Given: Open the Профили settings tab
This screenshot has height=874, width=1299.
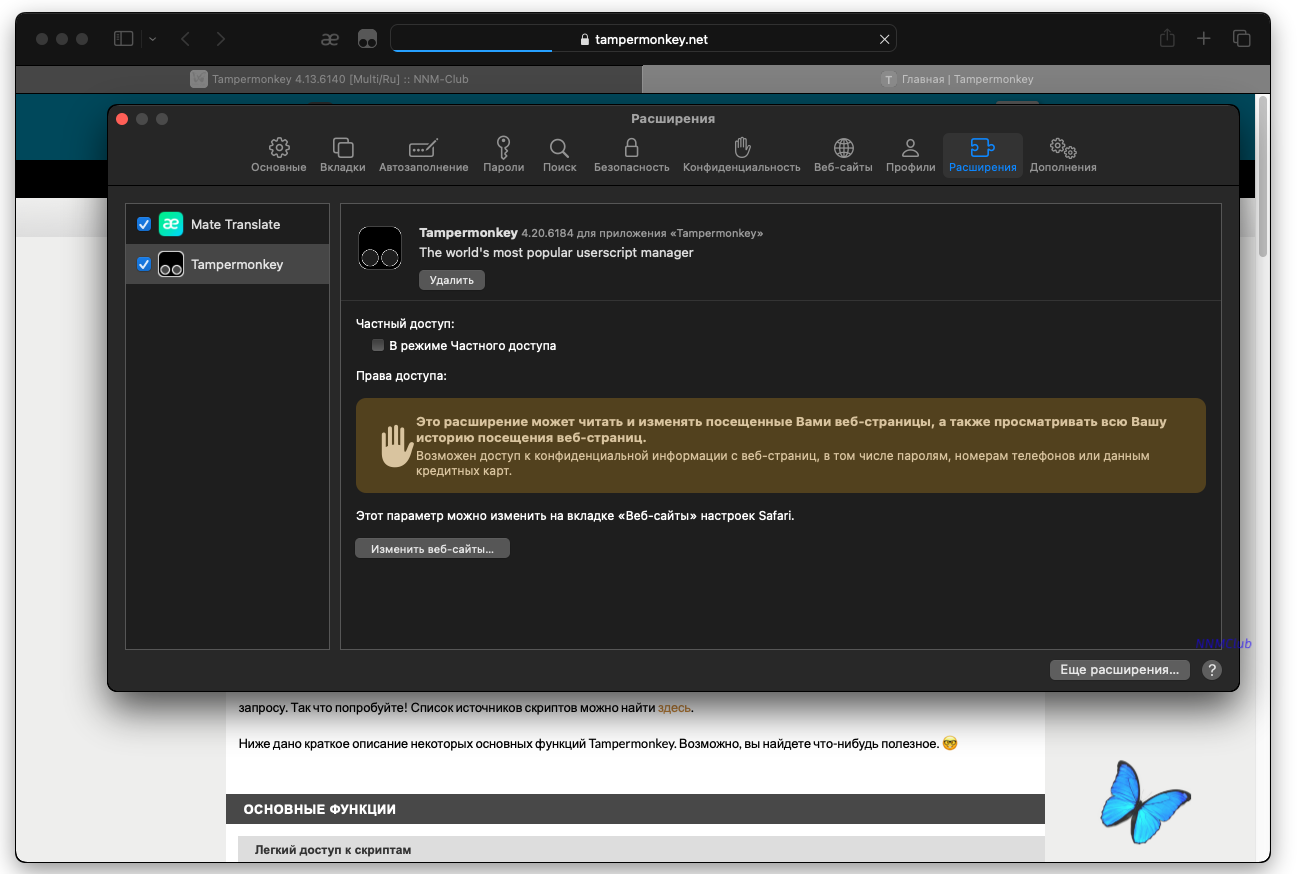Looking at the screenshot, I should 911,155.
